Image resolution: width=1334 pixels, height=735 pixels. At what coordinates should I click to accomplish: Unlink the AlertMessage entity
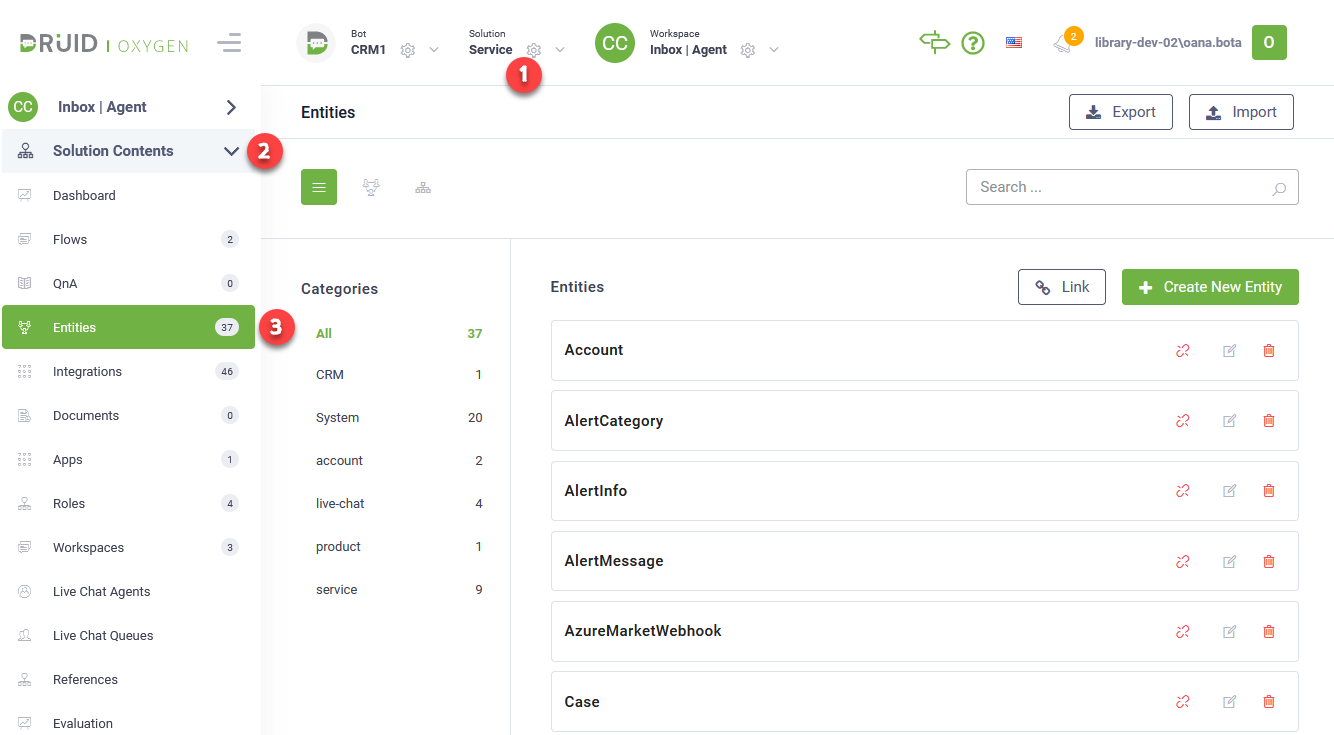click(x=1183, y=561)
